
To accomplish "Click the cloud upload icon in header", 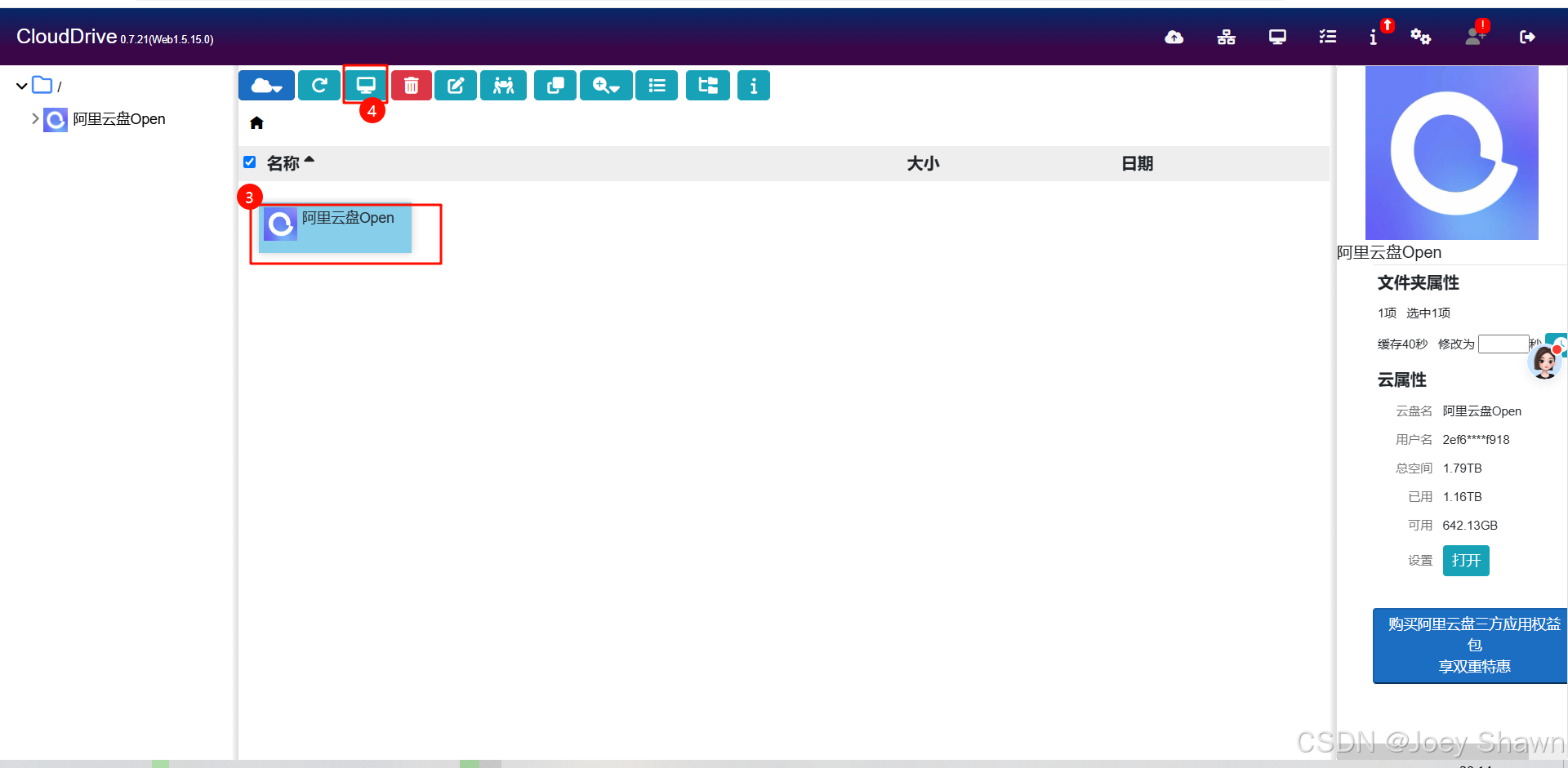I will tap(1174, 37).
